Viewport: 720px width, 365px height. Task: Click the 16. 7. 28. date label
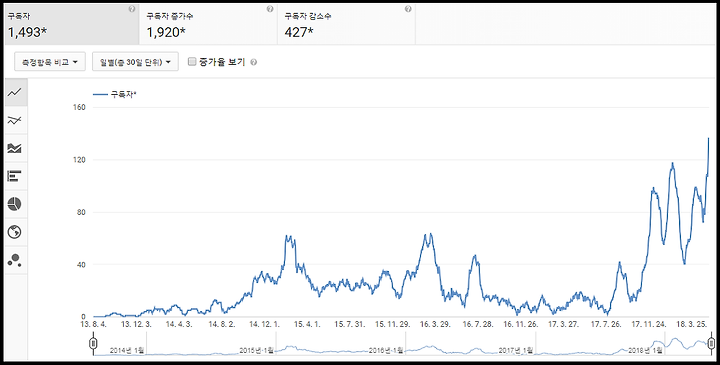coord(478,324)
